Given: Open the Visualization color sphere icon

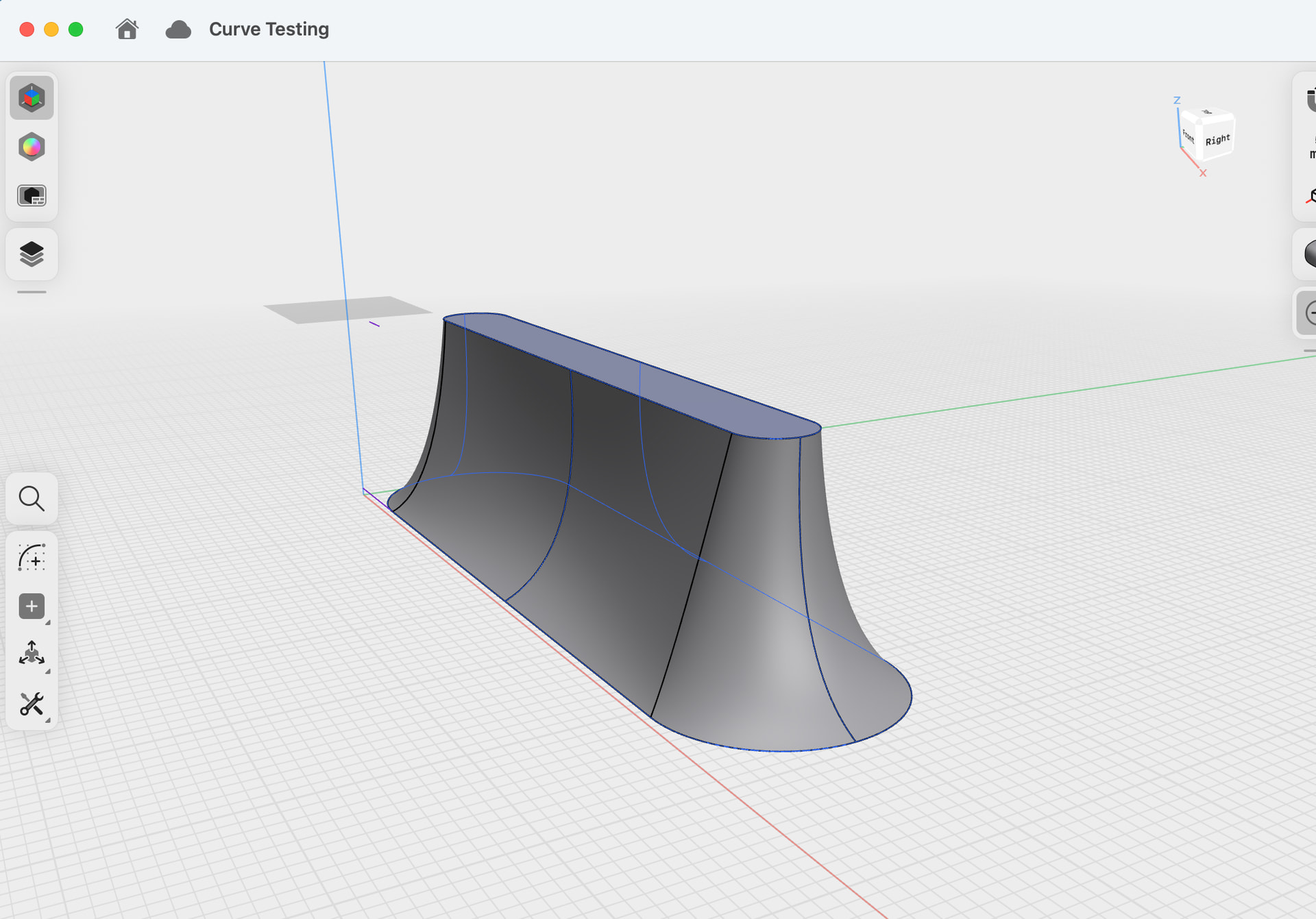Looking at the screenshot, I should (32, 147).
